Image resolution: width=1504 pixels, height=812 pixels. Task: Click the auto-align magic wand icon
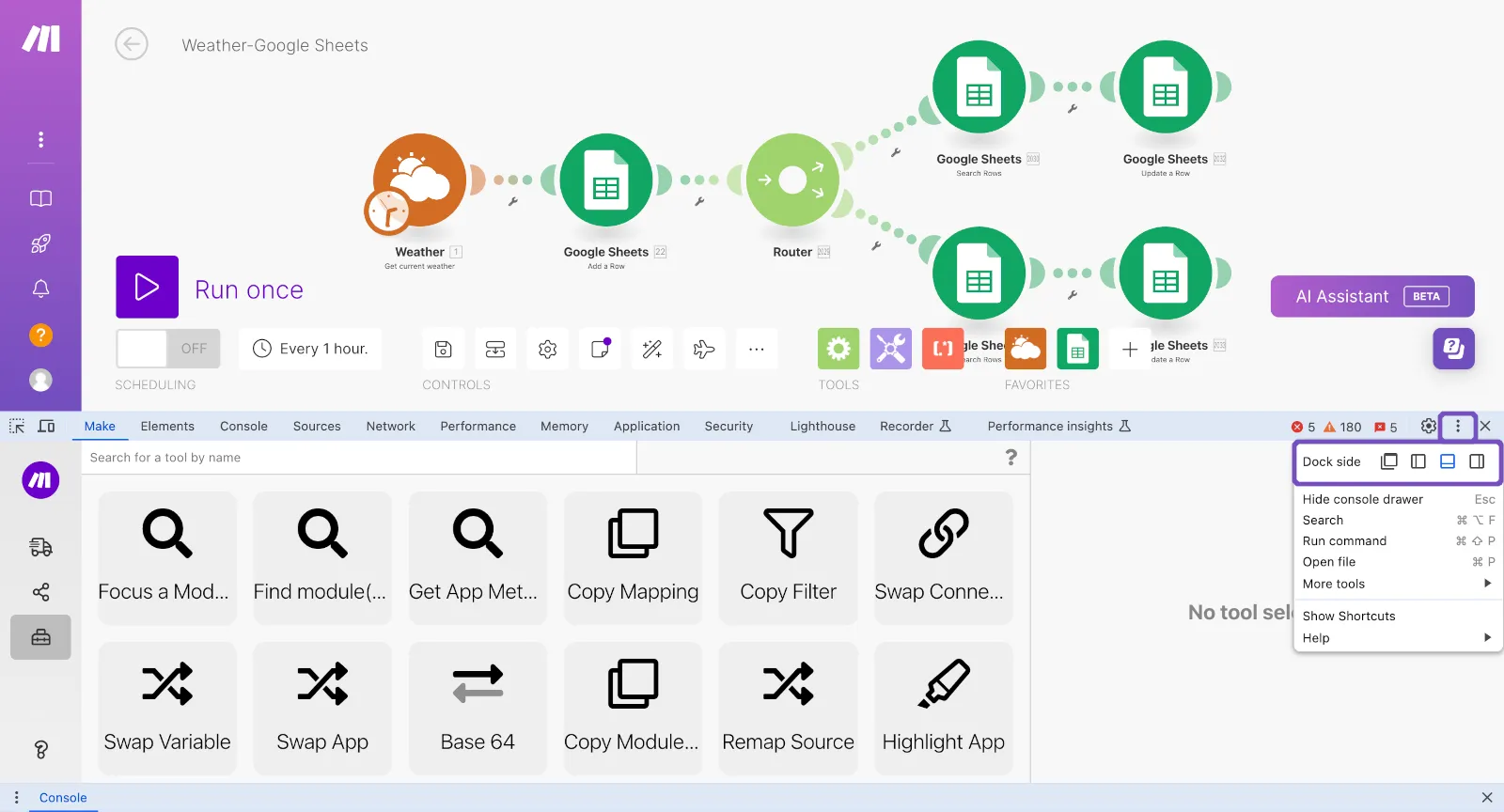652,350
